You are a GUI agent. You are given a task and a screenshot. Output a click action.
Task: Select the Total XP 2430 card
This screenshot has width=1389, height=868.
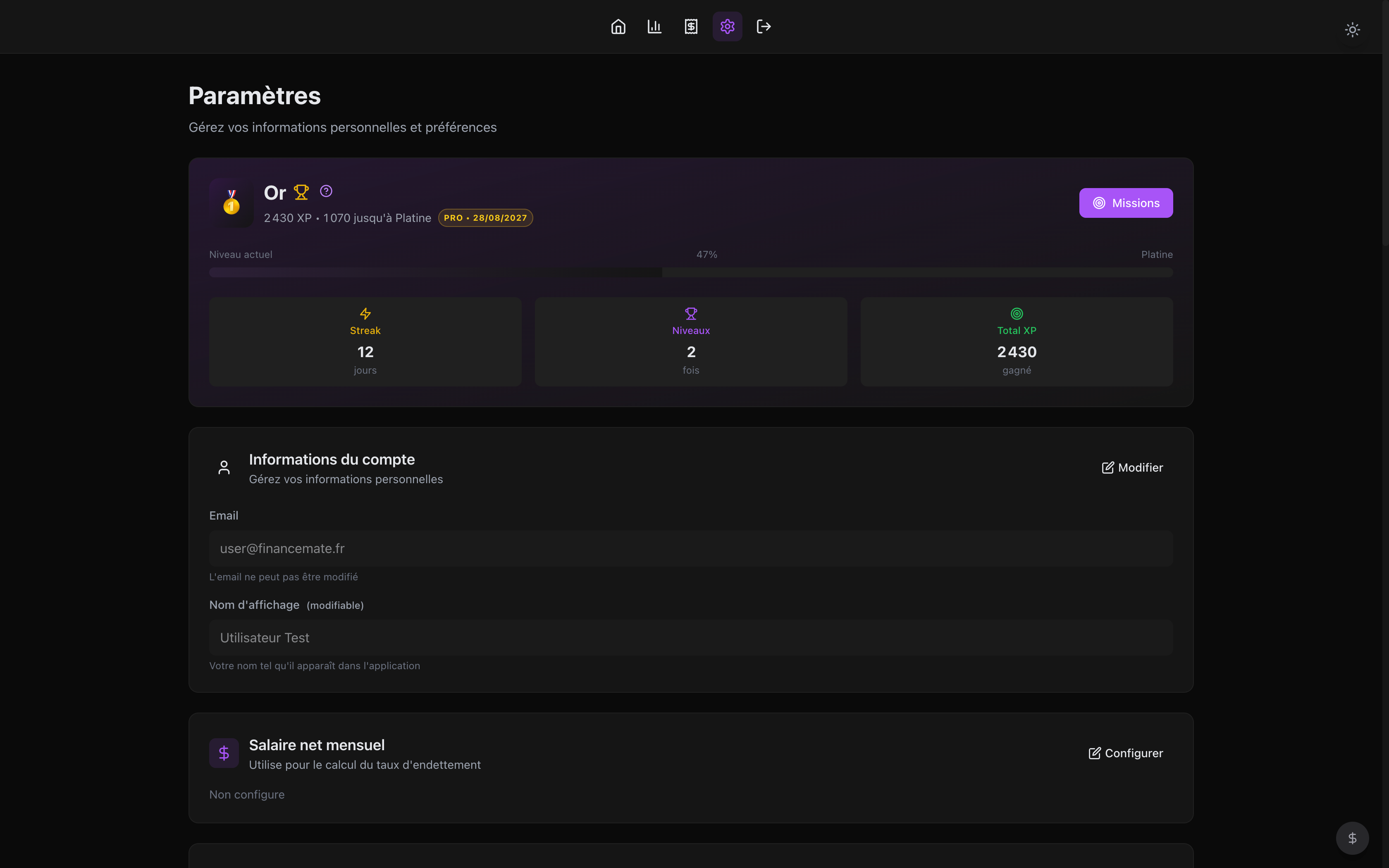click(1017, 341)
